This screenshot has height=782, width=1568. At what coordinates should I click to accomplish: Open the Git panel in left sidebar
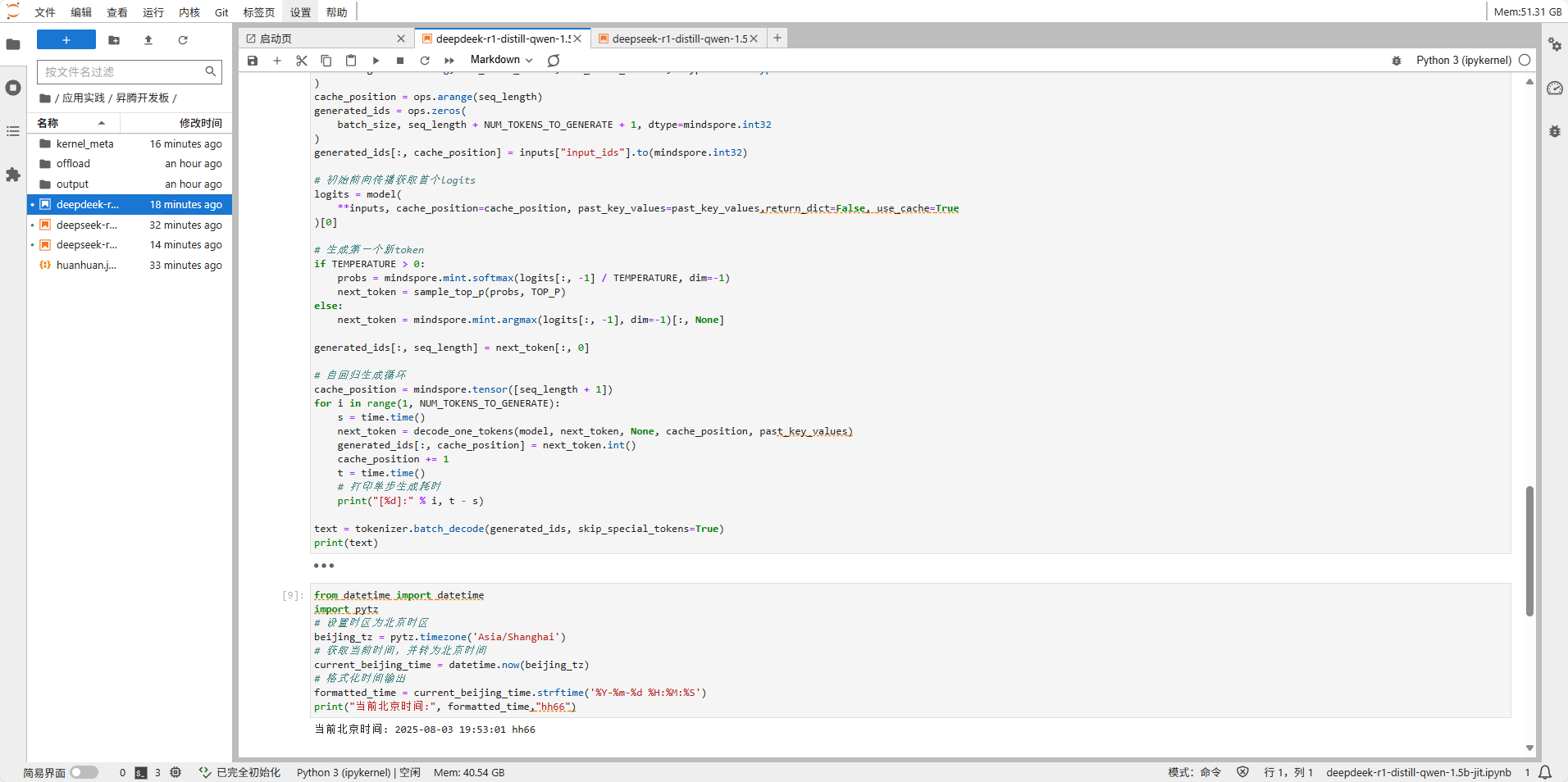[x=221, y=12]
